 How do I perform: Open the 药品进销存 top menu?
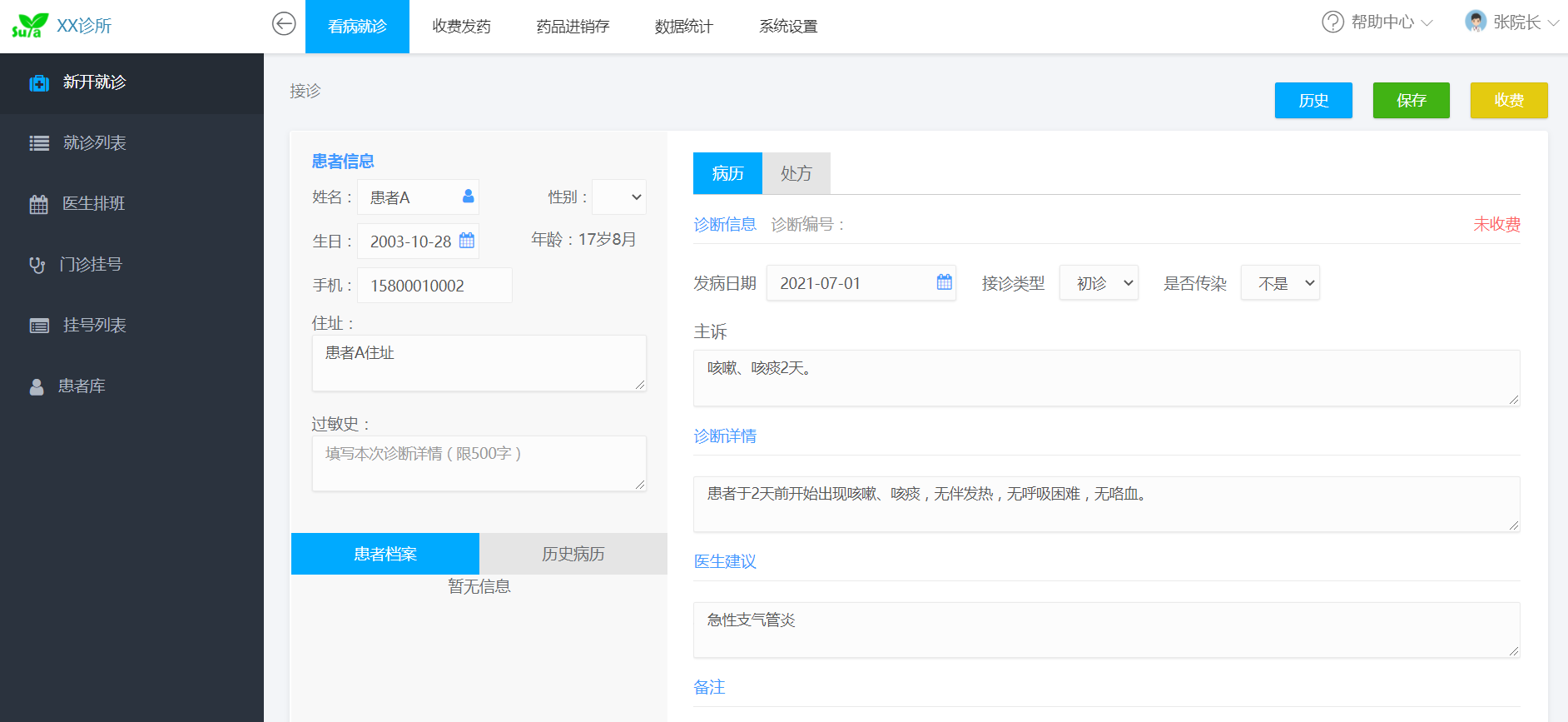(x=573, y=27)
